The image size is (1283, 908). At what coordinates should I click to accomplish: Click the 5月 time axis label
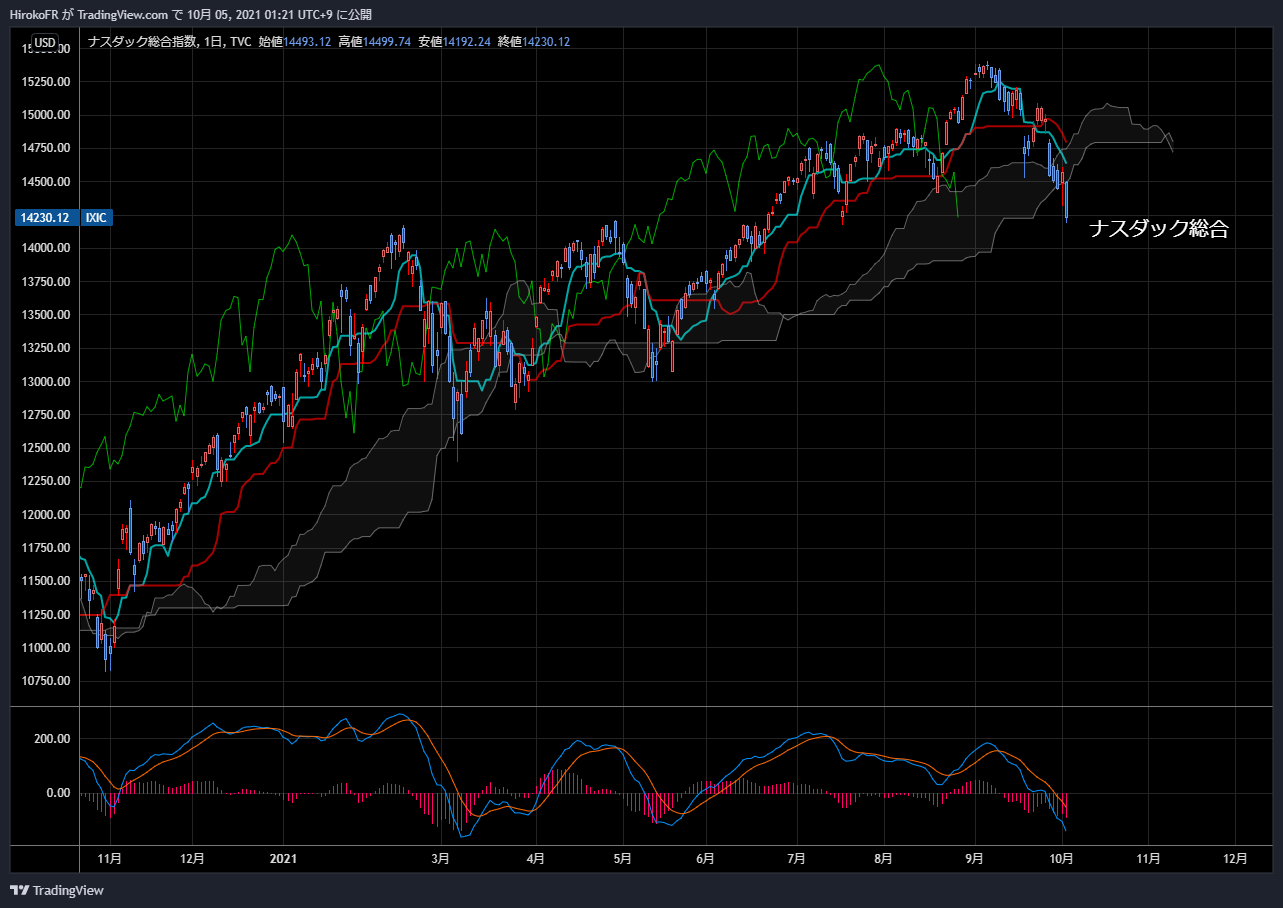[623, 858]
